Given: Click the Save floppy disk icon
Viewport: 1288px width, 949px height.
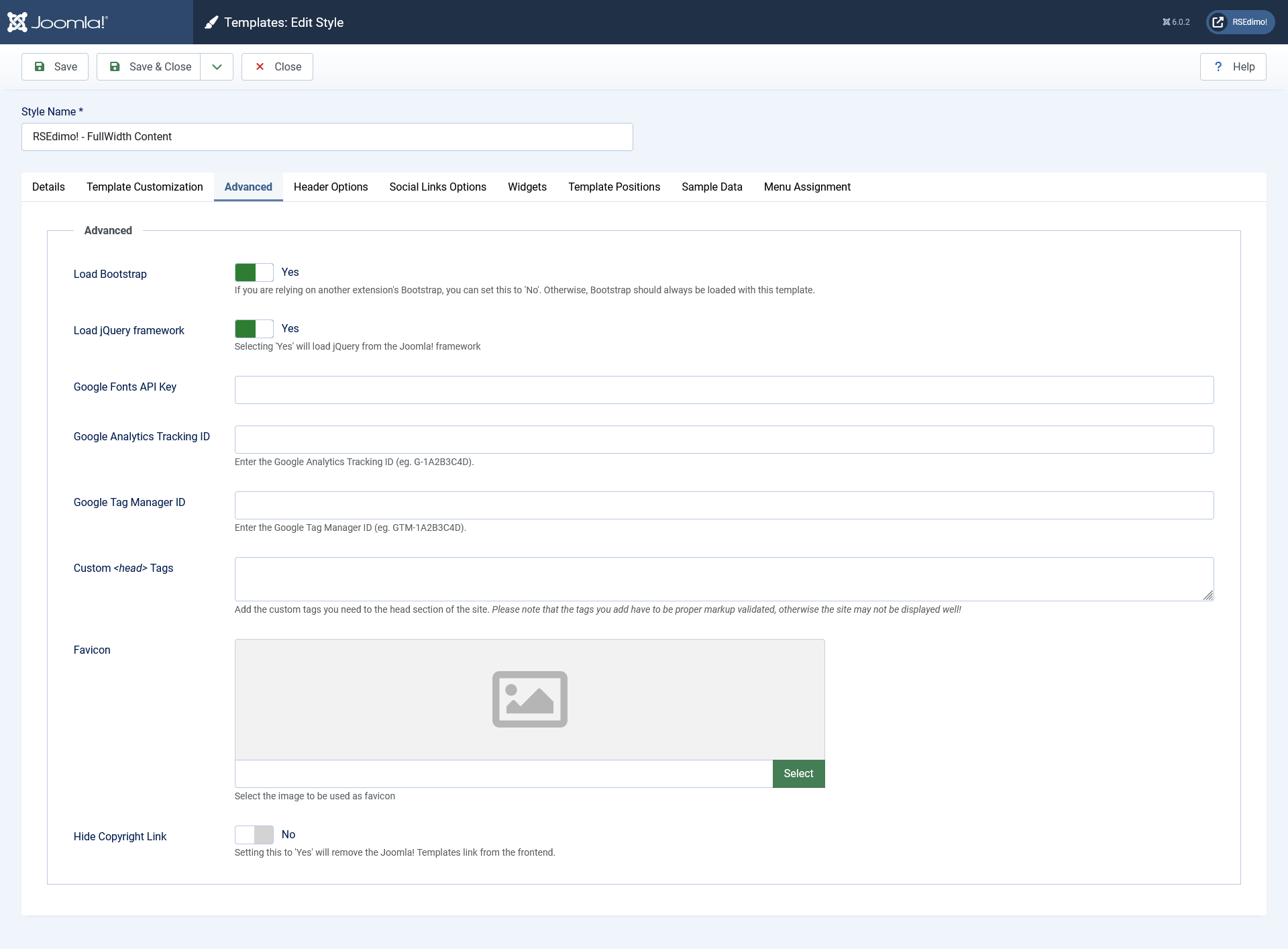Looking at the screenshot, I should 40,66.
